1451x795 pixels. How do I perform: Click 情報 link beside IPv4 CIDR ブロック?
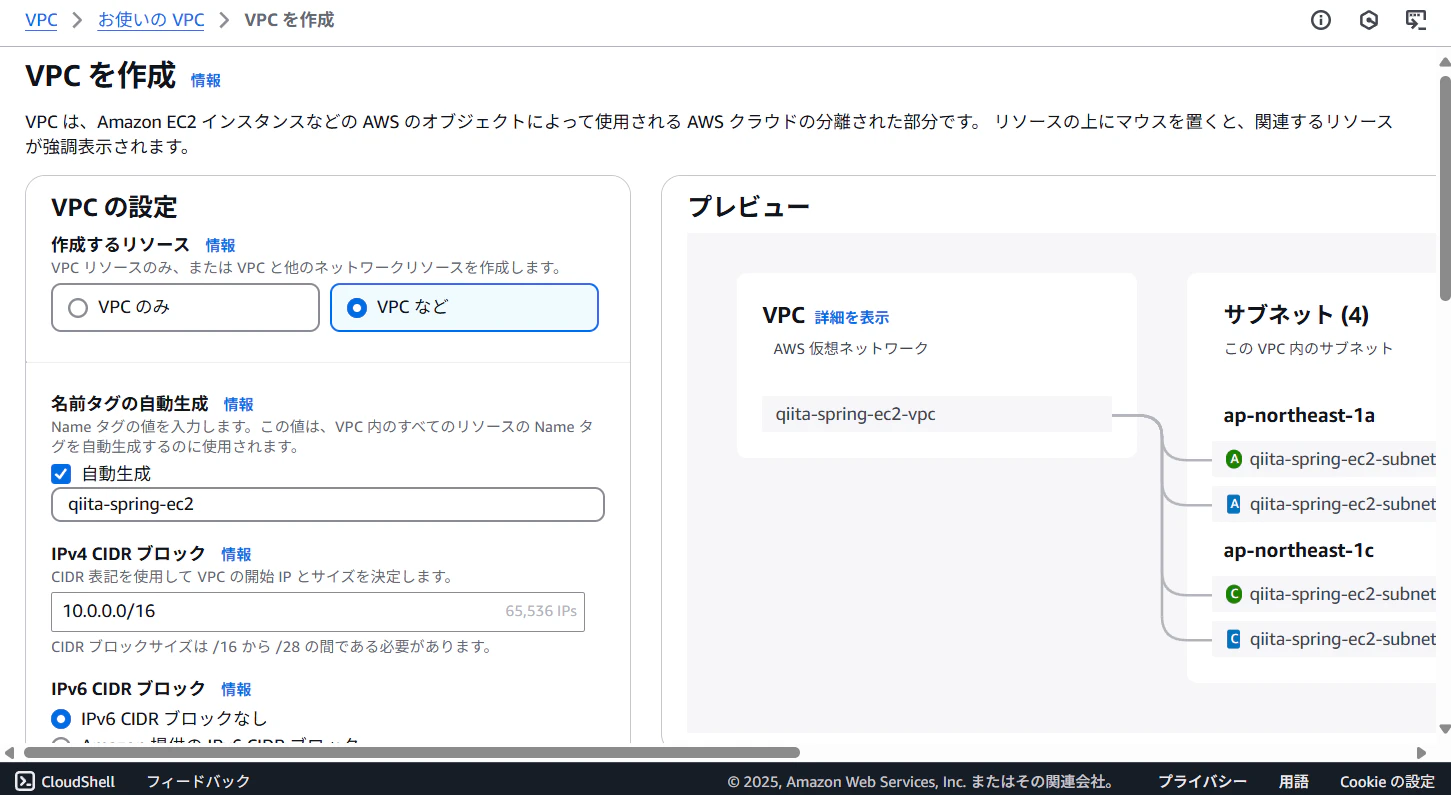tap(237, 554)
